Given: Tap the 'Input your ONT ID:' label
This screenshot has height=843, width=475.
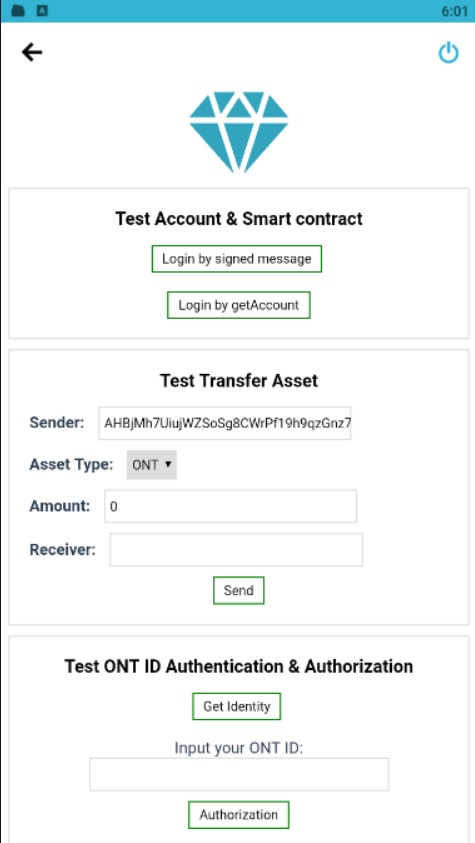Looking at the screenshot, I should click(x=239, y=748).
